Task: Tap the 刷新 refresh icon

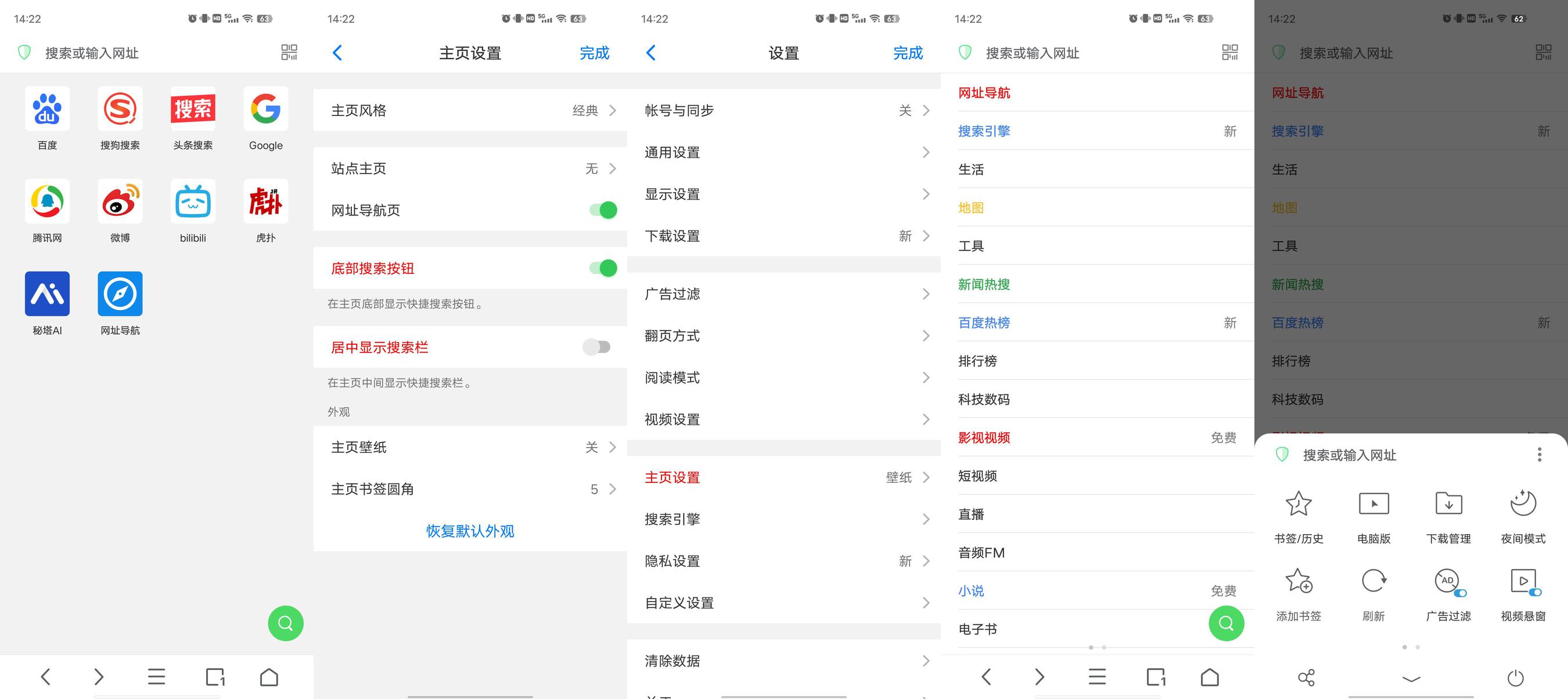Action: (x=1374, y=581)
